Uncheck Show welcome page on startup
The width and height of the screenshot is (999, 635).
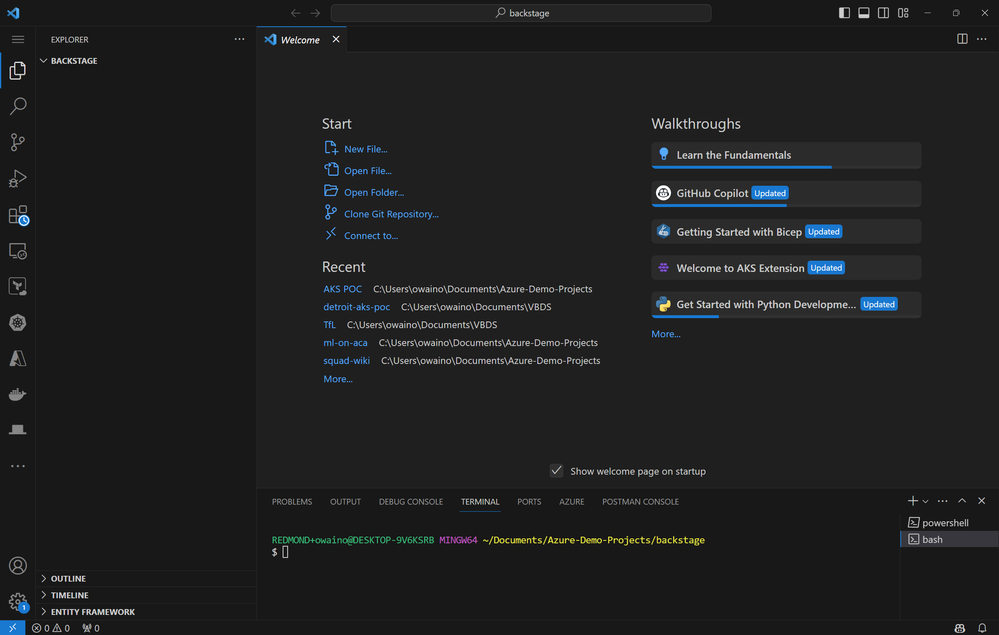point(556,471)
